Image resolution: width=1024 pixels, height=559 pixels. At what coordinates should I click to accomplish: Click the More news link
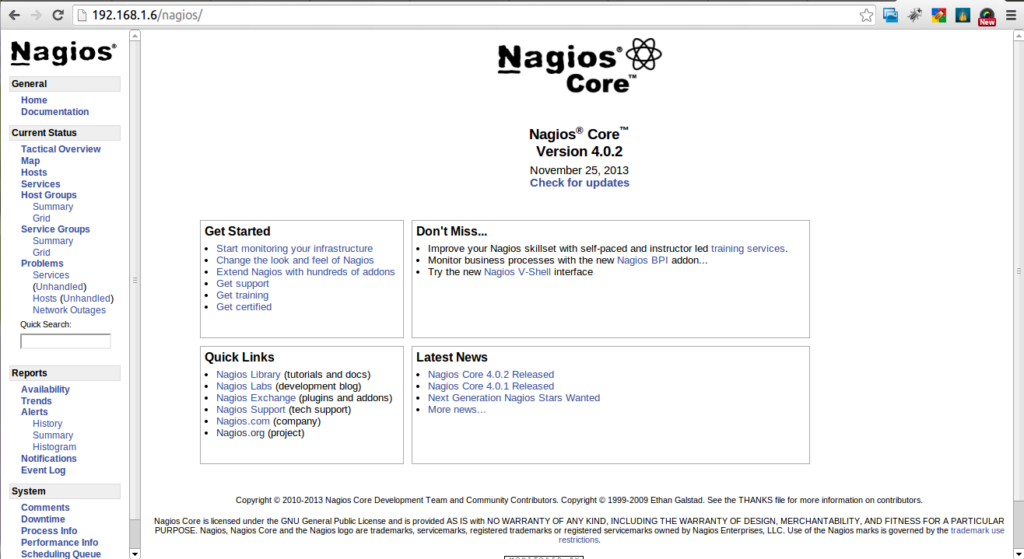point(456,410)
